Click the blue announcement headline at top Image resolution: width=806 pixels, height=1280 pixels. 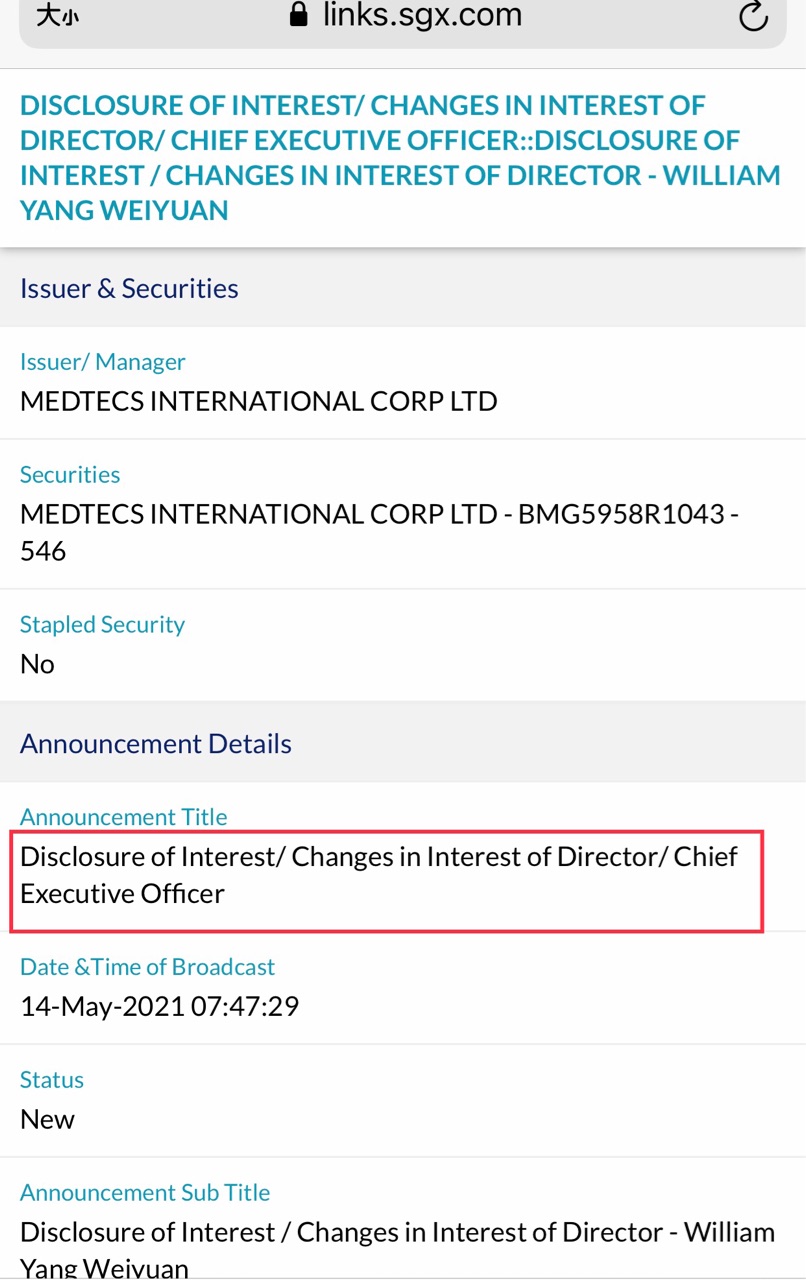(x=399, y=158)
